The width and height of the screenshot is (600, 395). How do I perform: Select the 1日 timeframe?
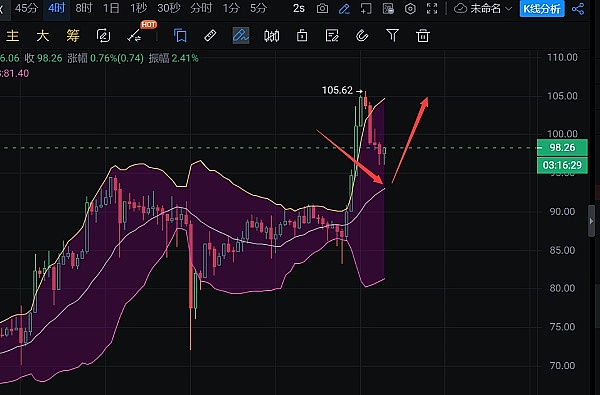[111, 8]
